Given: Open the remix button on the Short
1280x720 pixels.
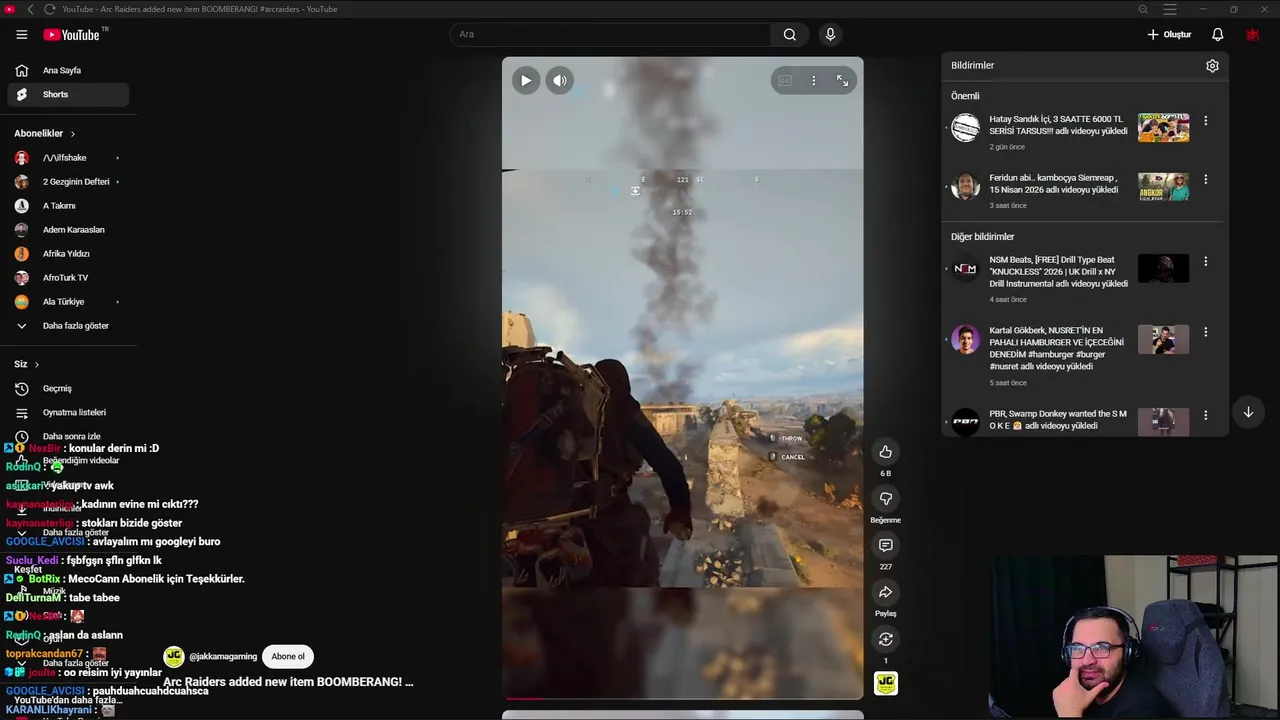Looking at the screenshot, I should (885, 639).
